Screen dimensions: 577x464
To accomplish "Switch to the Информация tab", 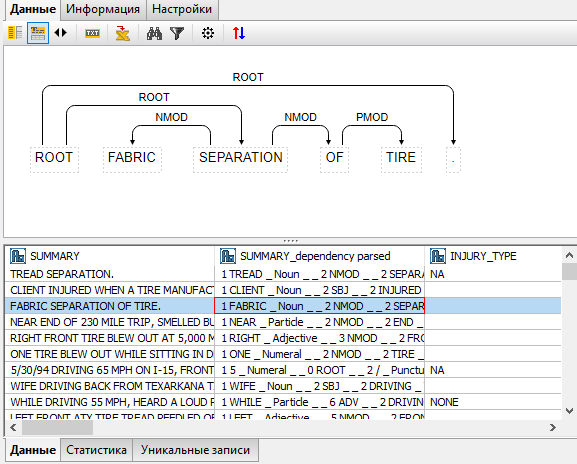I will pos(103,9).
